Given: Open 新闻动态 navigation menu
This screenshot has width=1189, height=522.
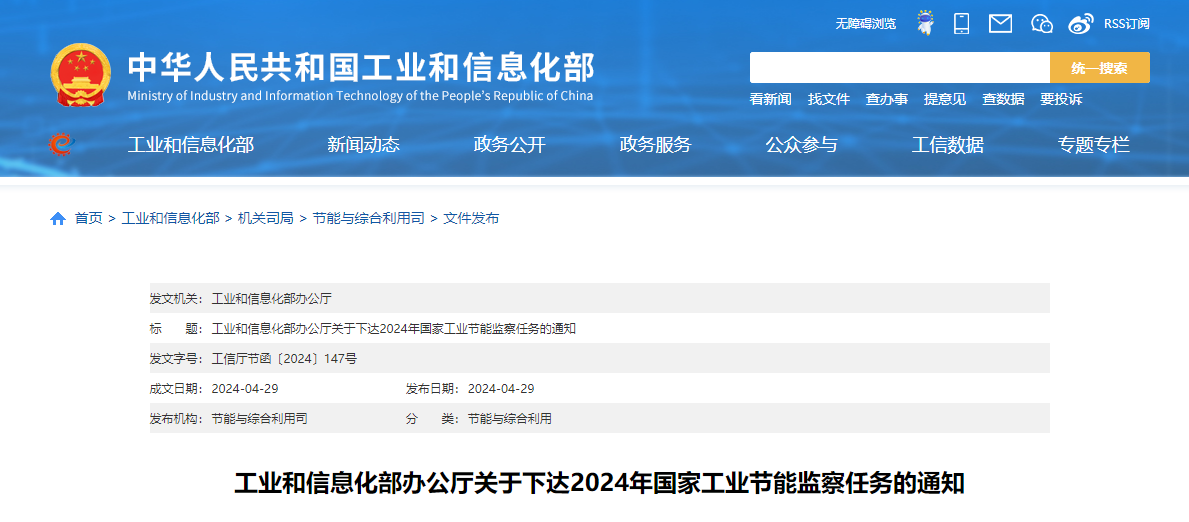Looking at the screenshot, I should pos(363,144).
